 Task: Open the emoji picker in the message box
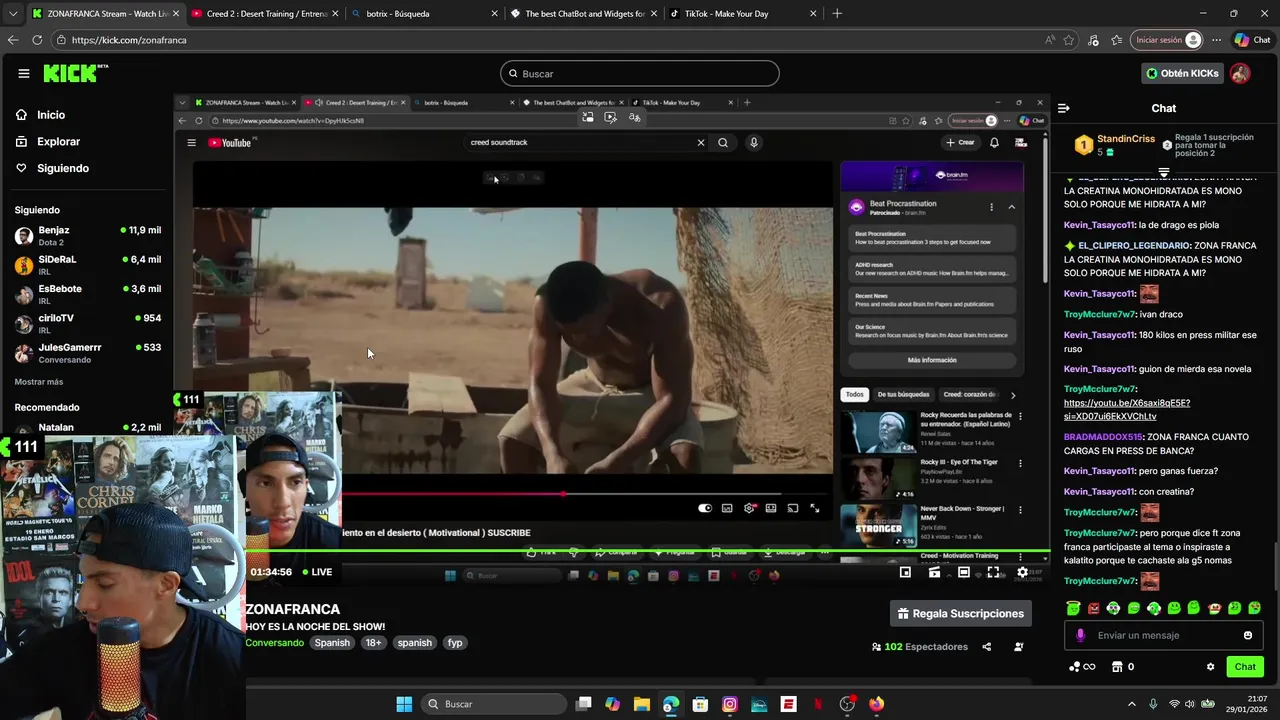pos(1247,635)
